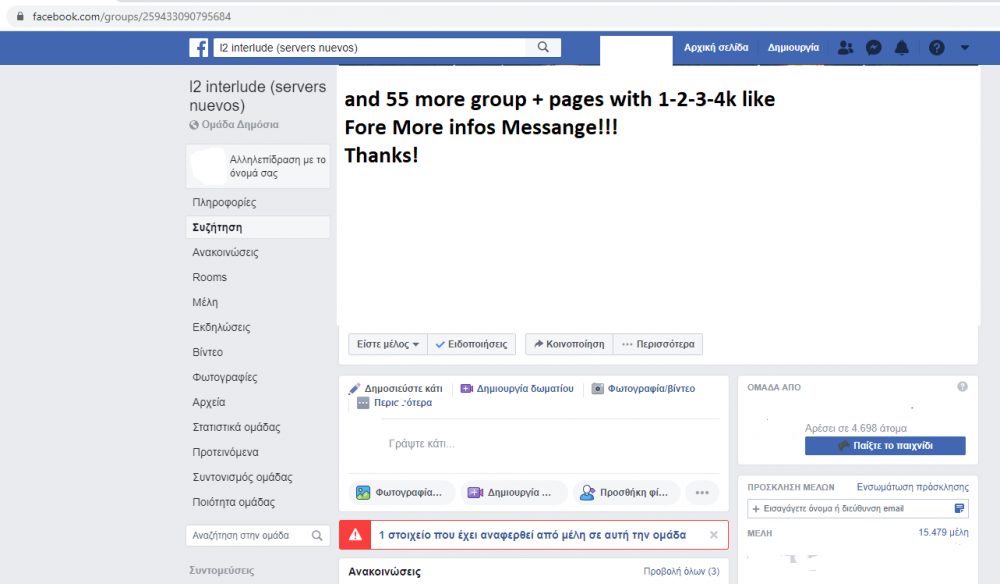Screen dimensions: 1000x584
Task: Open the Είστε μέλος dropdown
Action: point(388,344)
